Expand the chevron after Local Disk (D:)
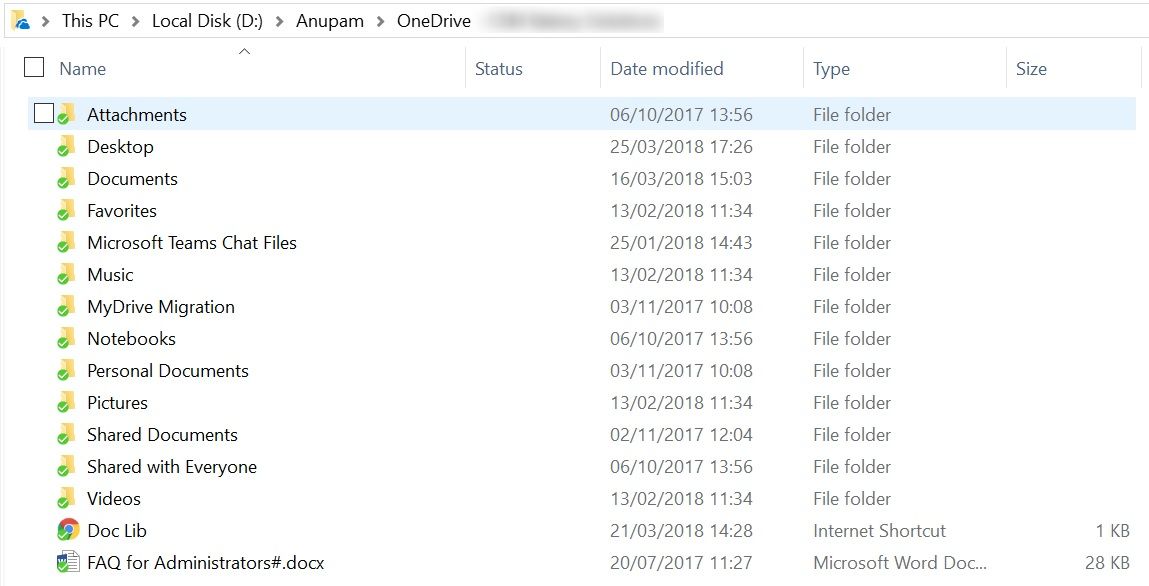The height and width of the screenshot is (586, 1149). click(x=280, y=21)
